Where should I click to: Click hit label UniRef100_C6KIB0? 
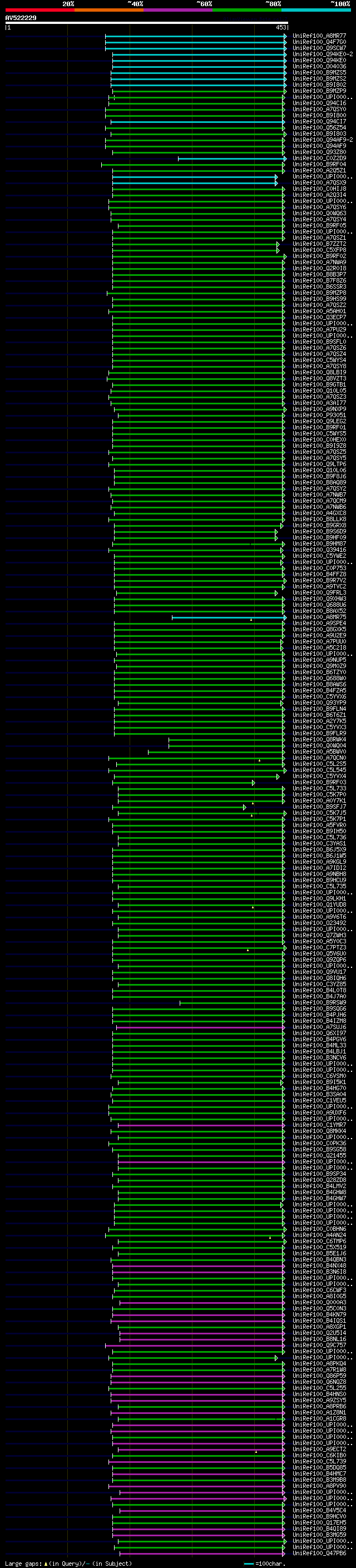[319, 1456]
